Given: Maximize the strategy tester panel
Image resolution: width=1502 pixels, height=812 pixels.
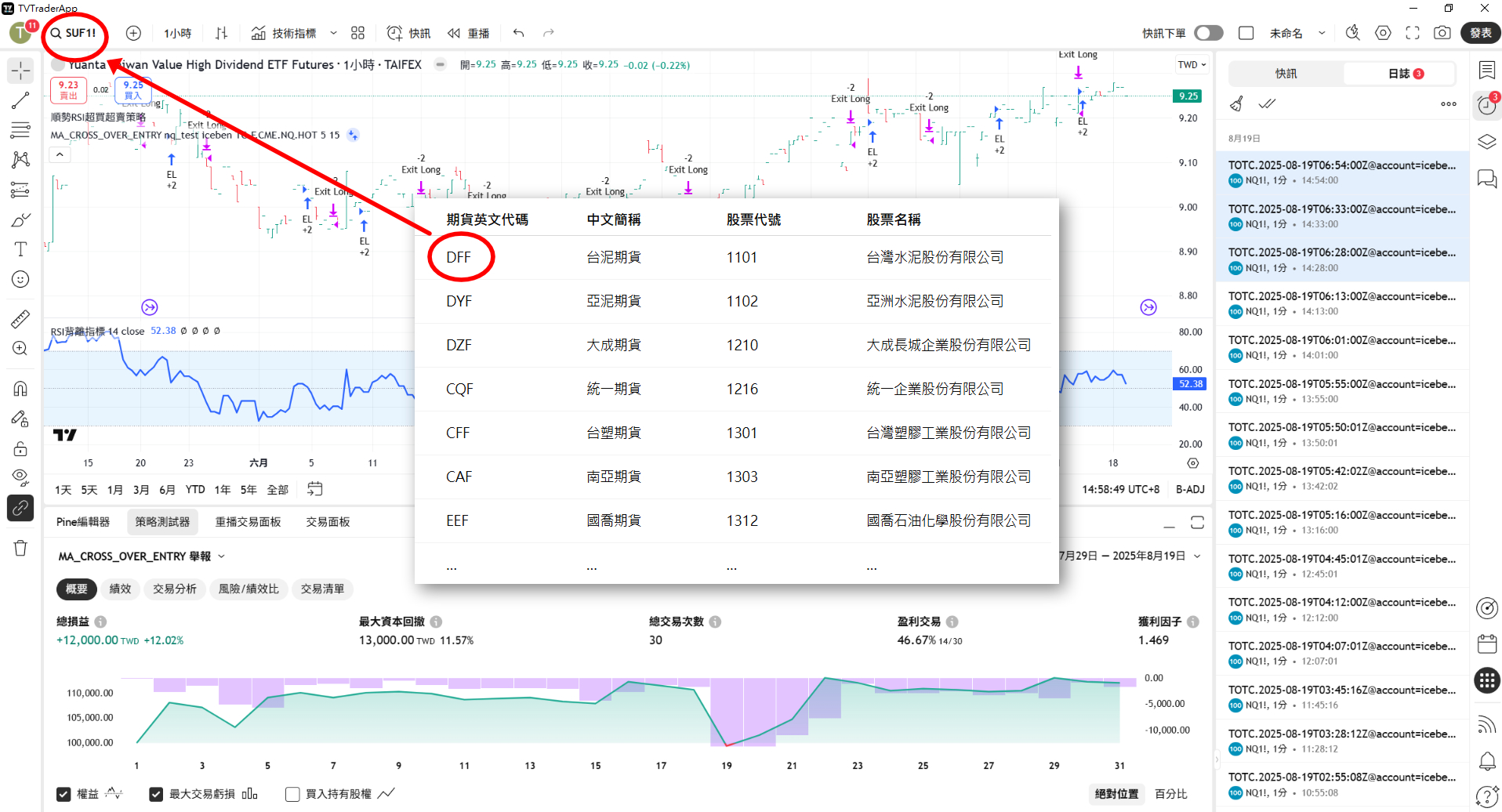Looking at the screenshot, I should point(1197,523).
